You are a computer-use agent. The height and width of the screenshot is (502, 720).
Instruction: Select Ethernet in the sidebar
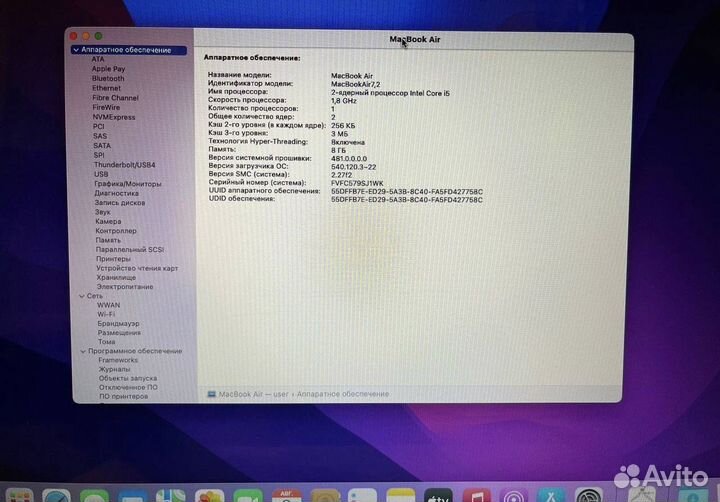point(107,88)
